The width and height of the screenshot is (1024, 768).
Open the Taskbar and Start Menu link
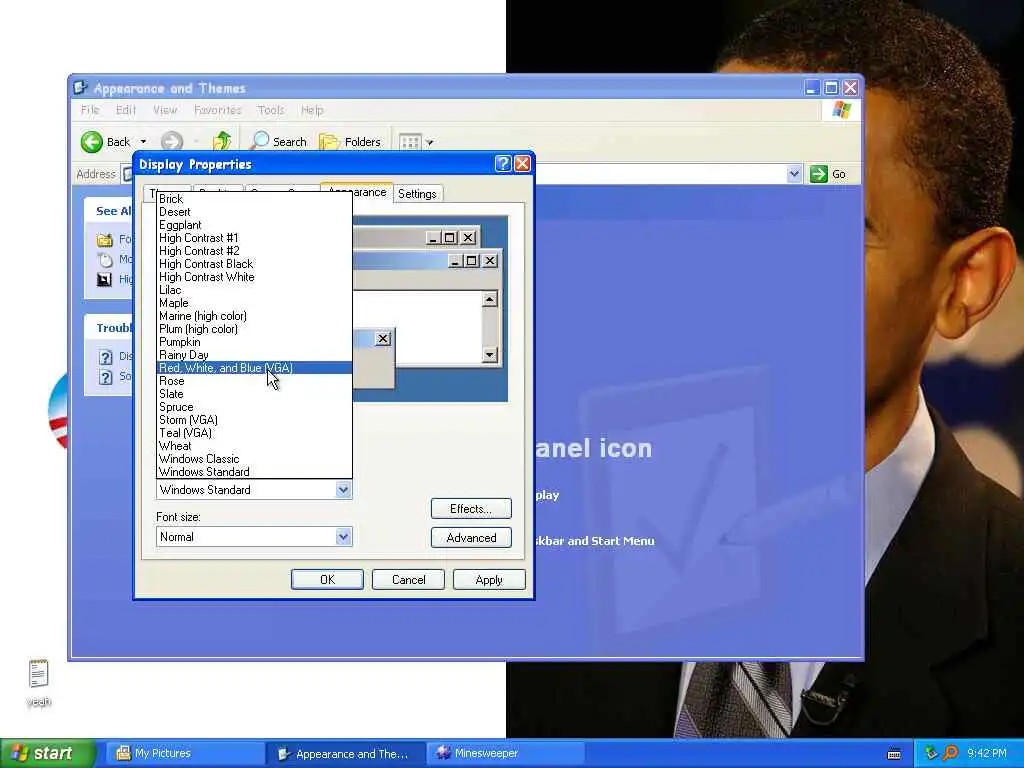coord(593,541)
